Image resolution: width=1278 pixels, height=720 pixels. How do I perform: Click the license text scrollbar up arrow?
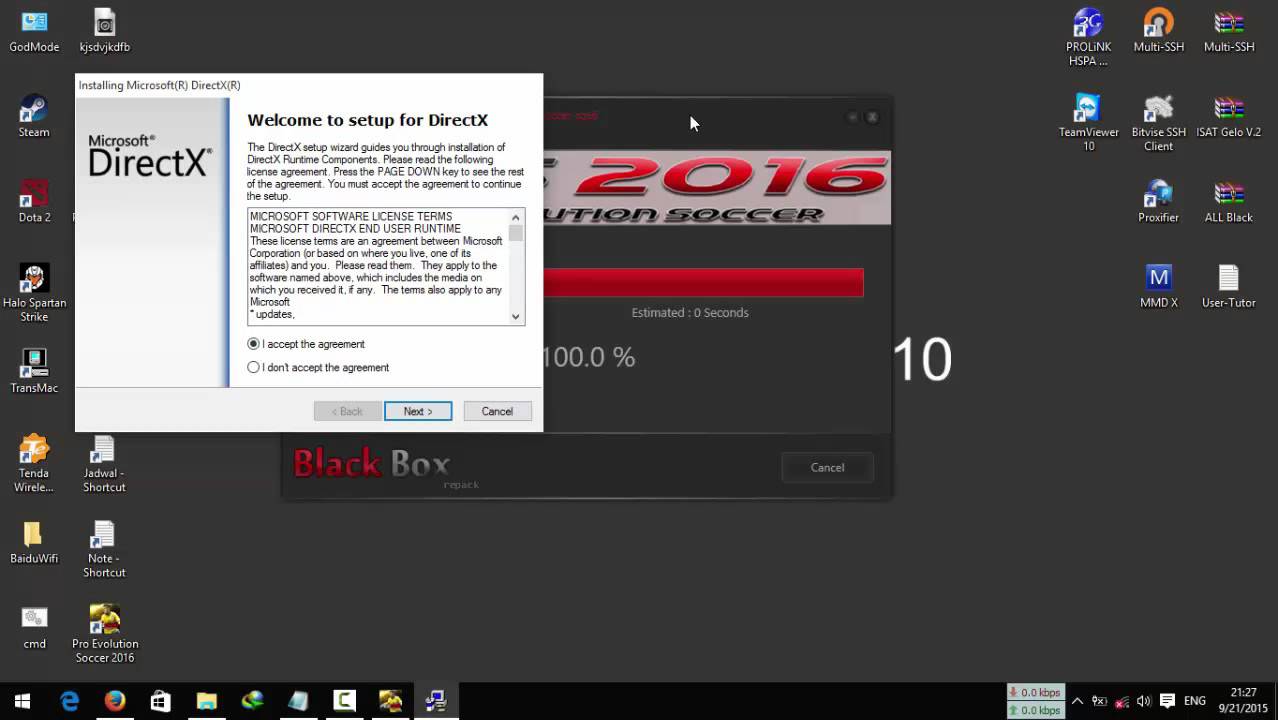click(x=516, y=217)
